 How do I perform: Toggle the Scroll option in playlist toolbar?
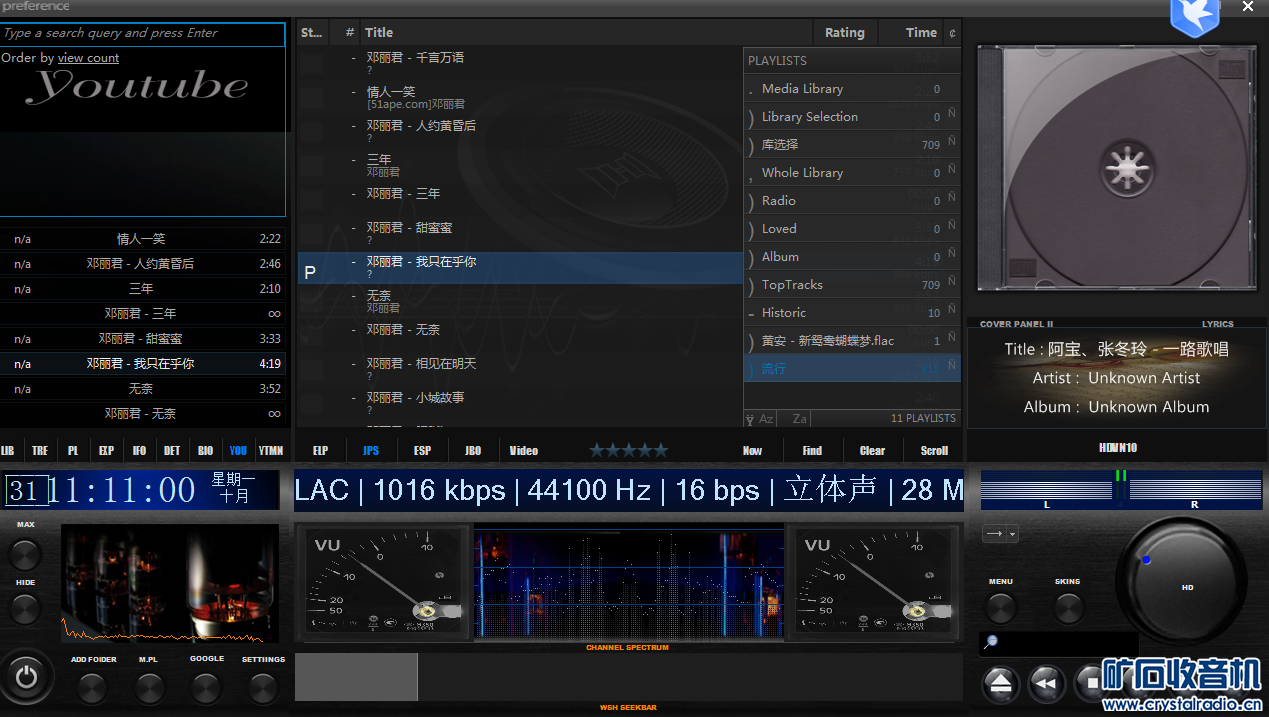[x=934, y=451]
